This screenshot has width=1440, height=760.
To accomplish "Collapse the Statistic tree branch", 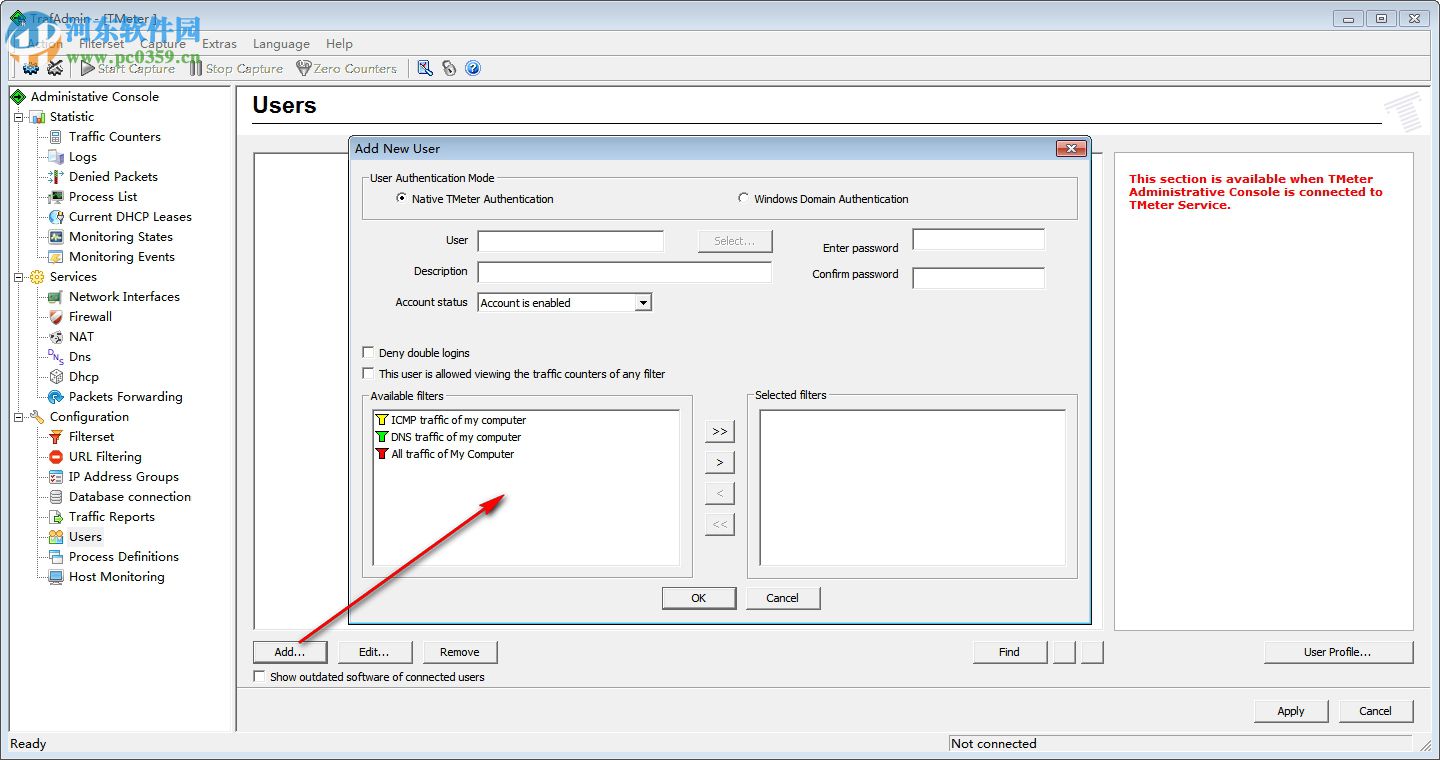I will tap(18, 117).
